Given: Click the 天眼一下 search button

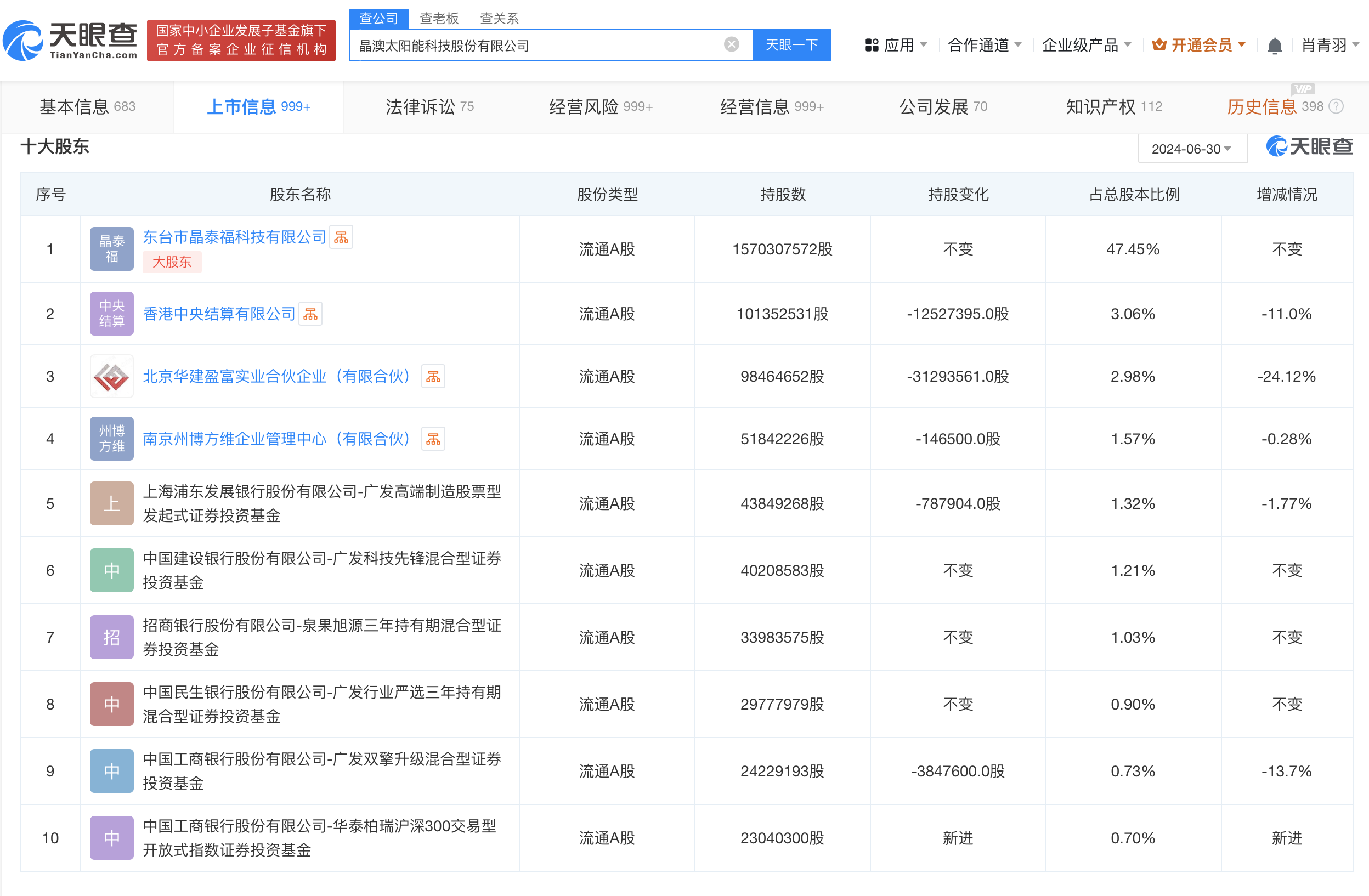Looking at the screenshot, I should coord(791,45).
